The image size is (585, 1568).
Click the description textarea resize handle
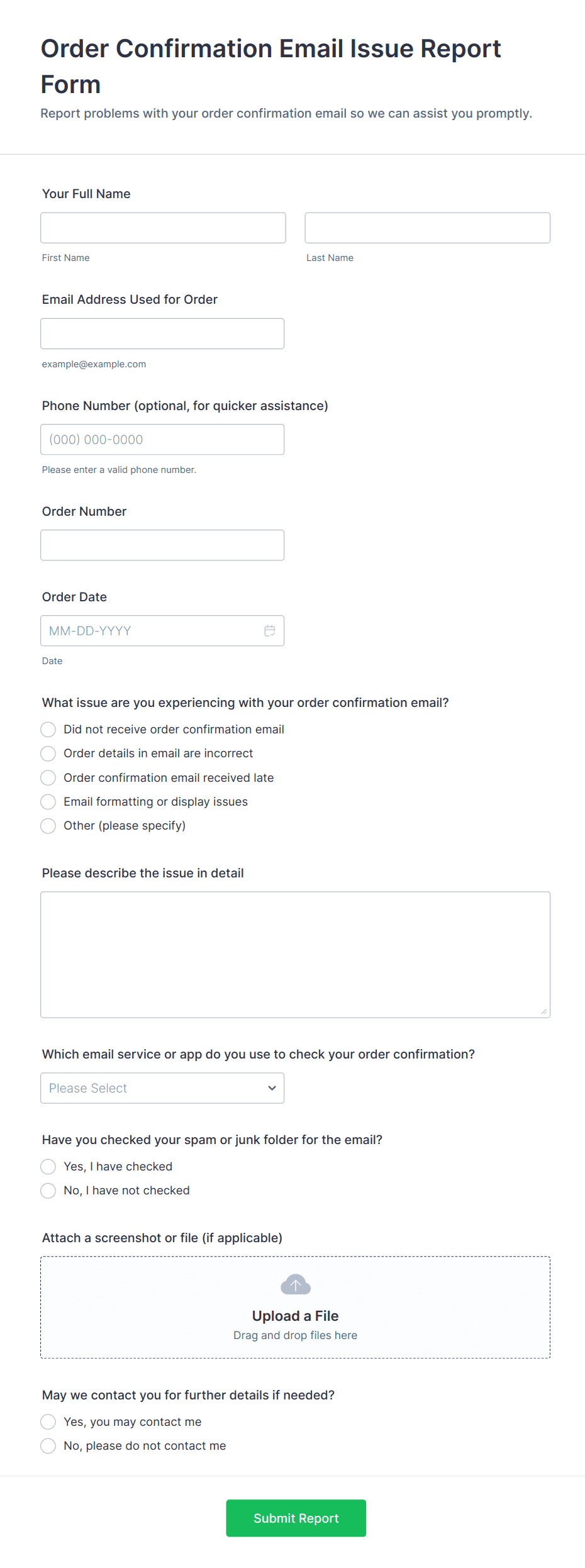(x=543, y=1011)
